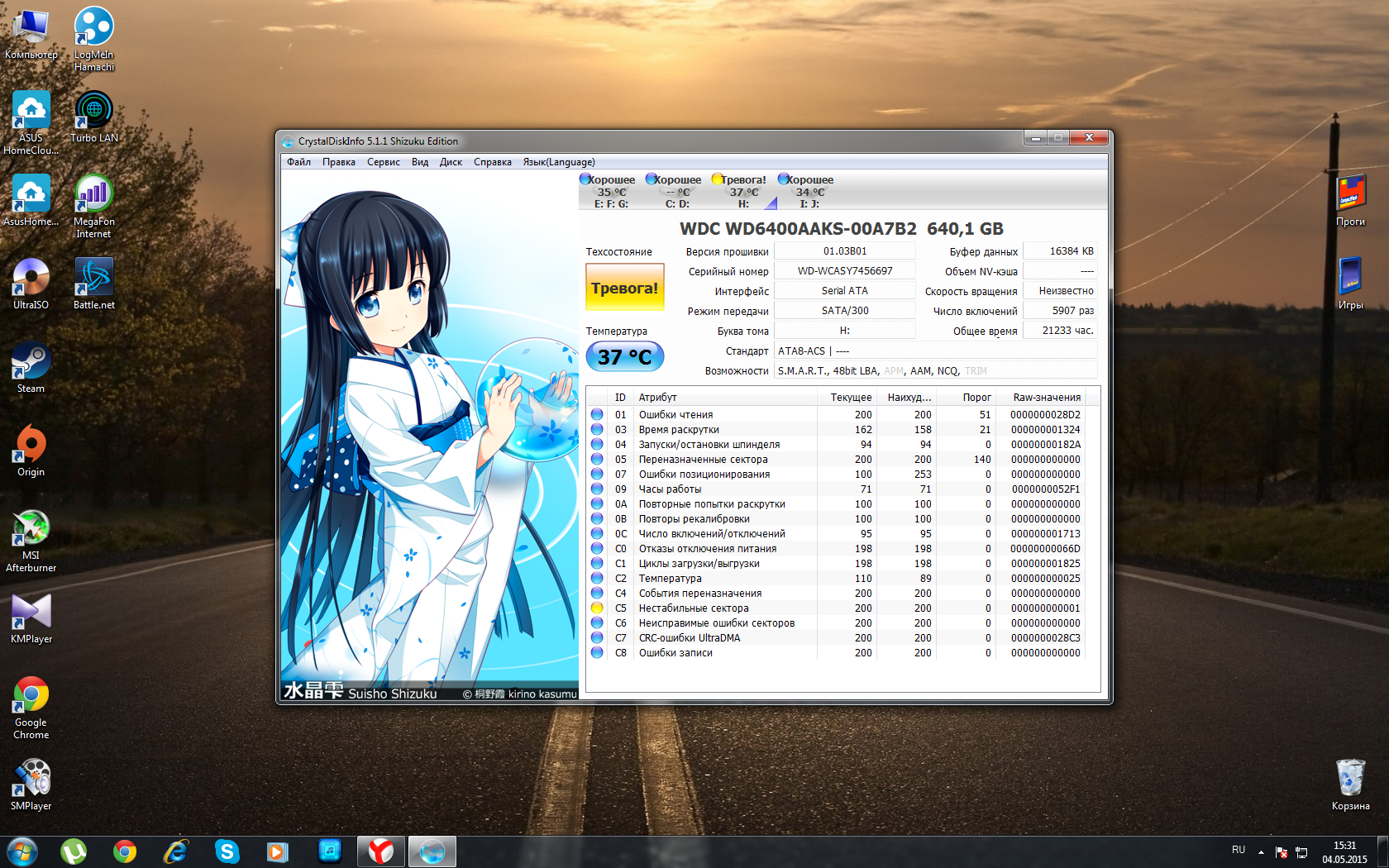
Task: Select the H: disk with Тревога! status
Action: [742, 191]
